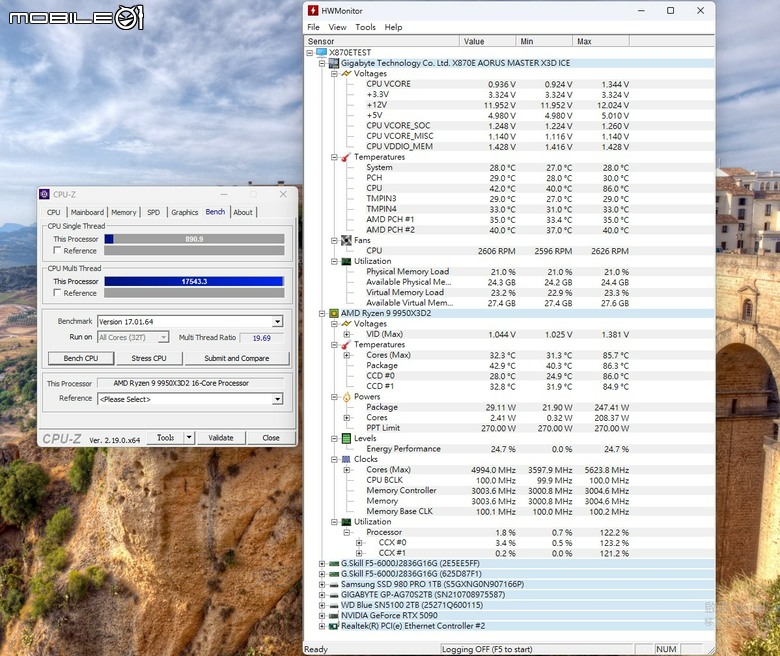The image size is (780, 656).
Task: Click the single thread 890.9 score bar
Action: 194,239
